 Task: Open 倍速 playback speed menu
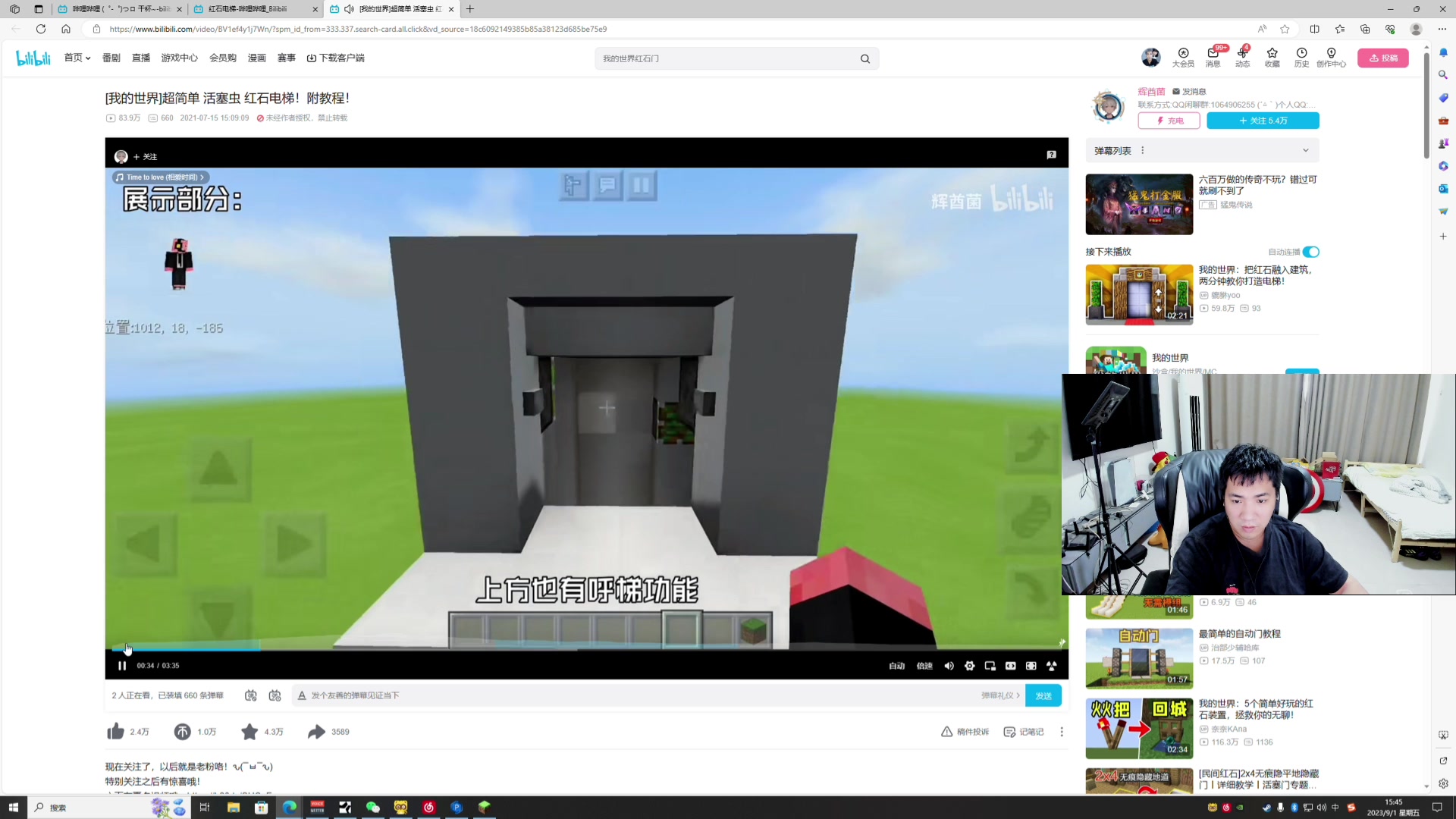[924, 666]
